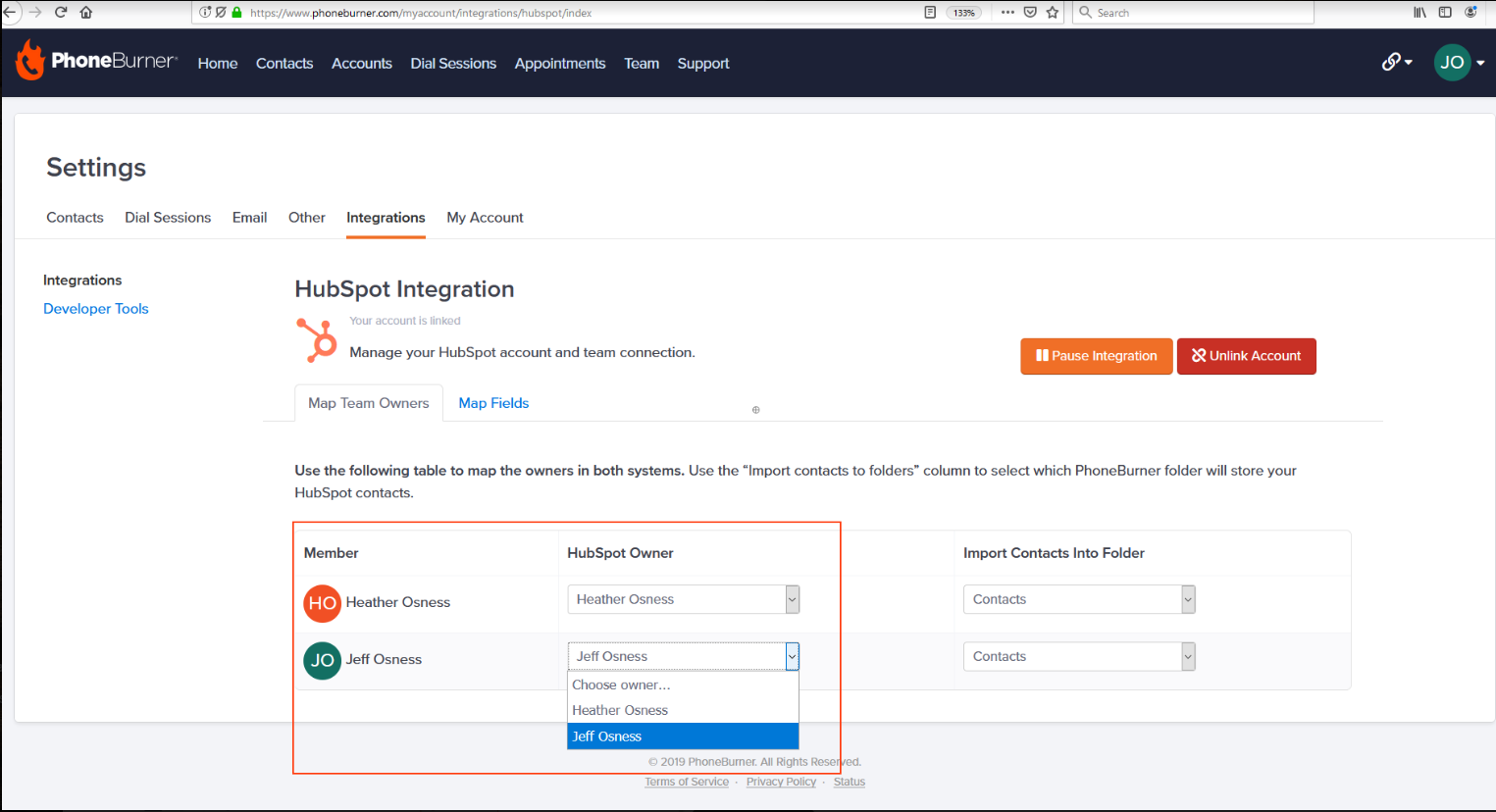Open Appointments in top navigation
Screen dimensions: 1496x812
click(560, 63)
